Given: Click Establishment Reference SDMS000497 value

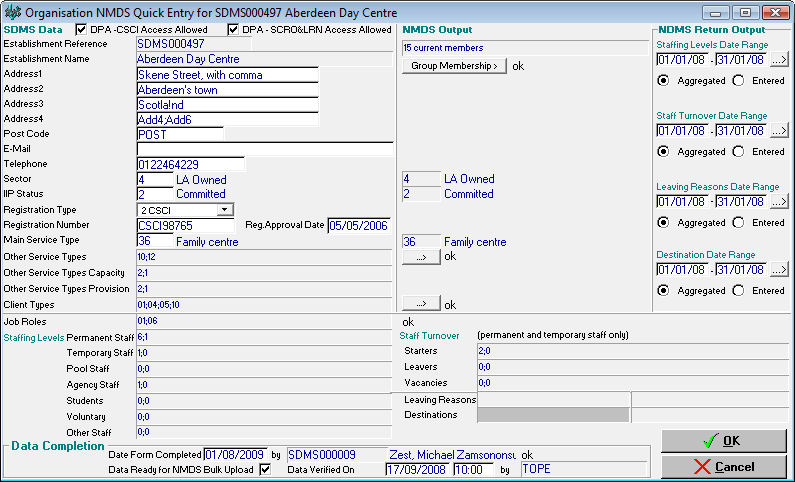Looking at the screenshot, I should 171,44.
